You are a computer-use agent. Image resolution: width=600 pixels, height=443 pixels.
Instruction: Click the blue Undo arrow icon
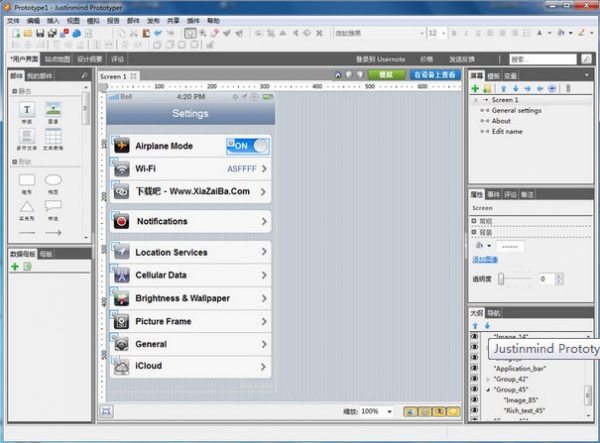click(x=158, y=33)
